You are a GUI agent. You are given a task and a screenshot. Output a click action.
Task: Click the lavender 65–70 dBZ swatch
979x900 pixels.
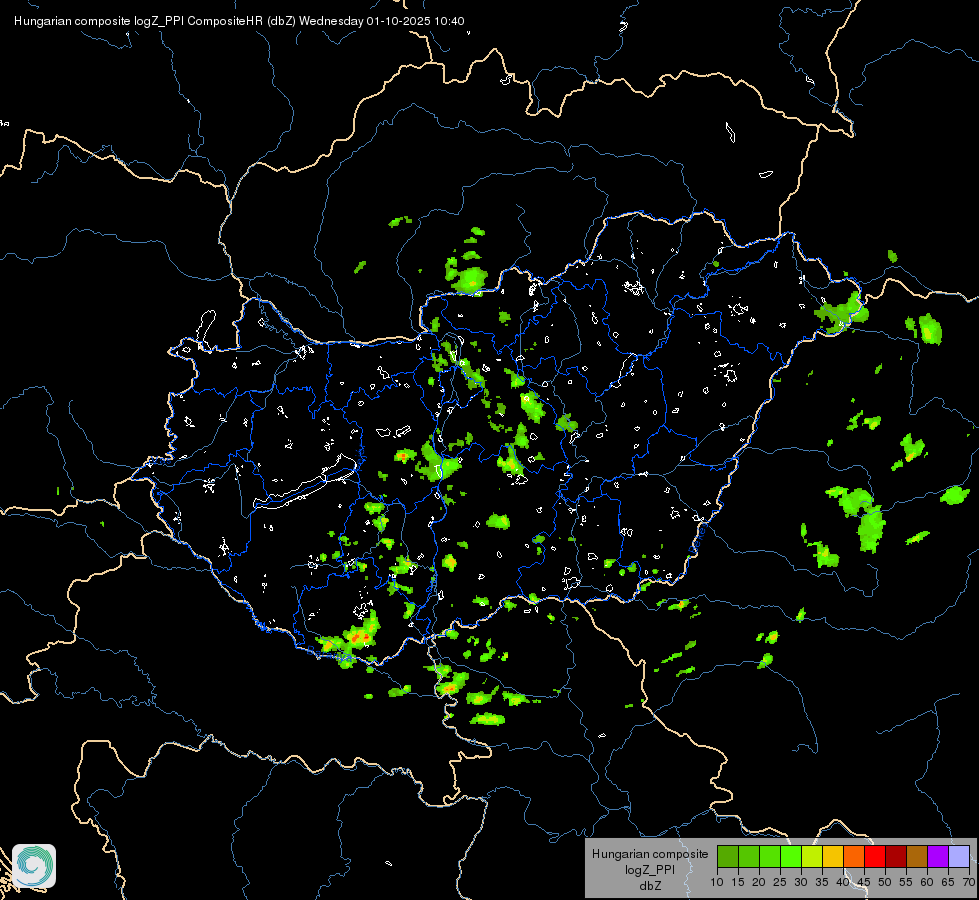tap(959, 856)
